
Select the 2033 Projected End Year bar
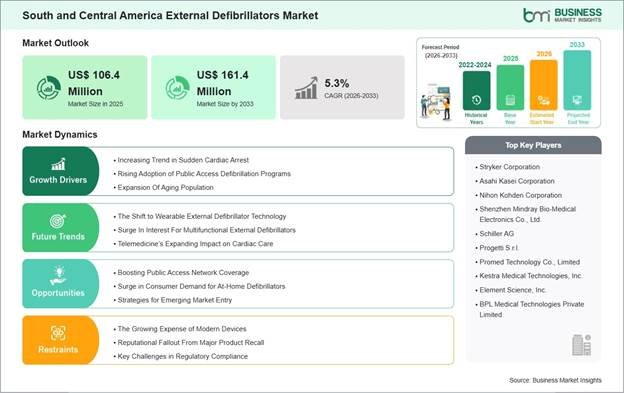[577, 80]
